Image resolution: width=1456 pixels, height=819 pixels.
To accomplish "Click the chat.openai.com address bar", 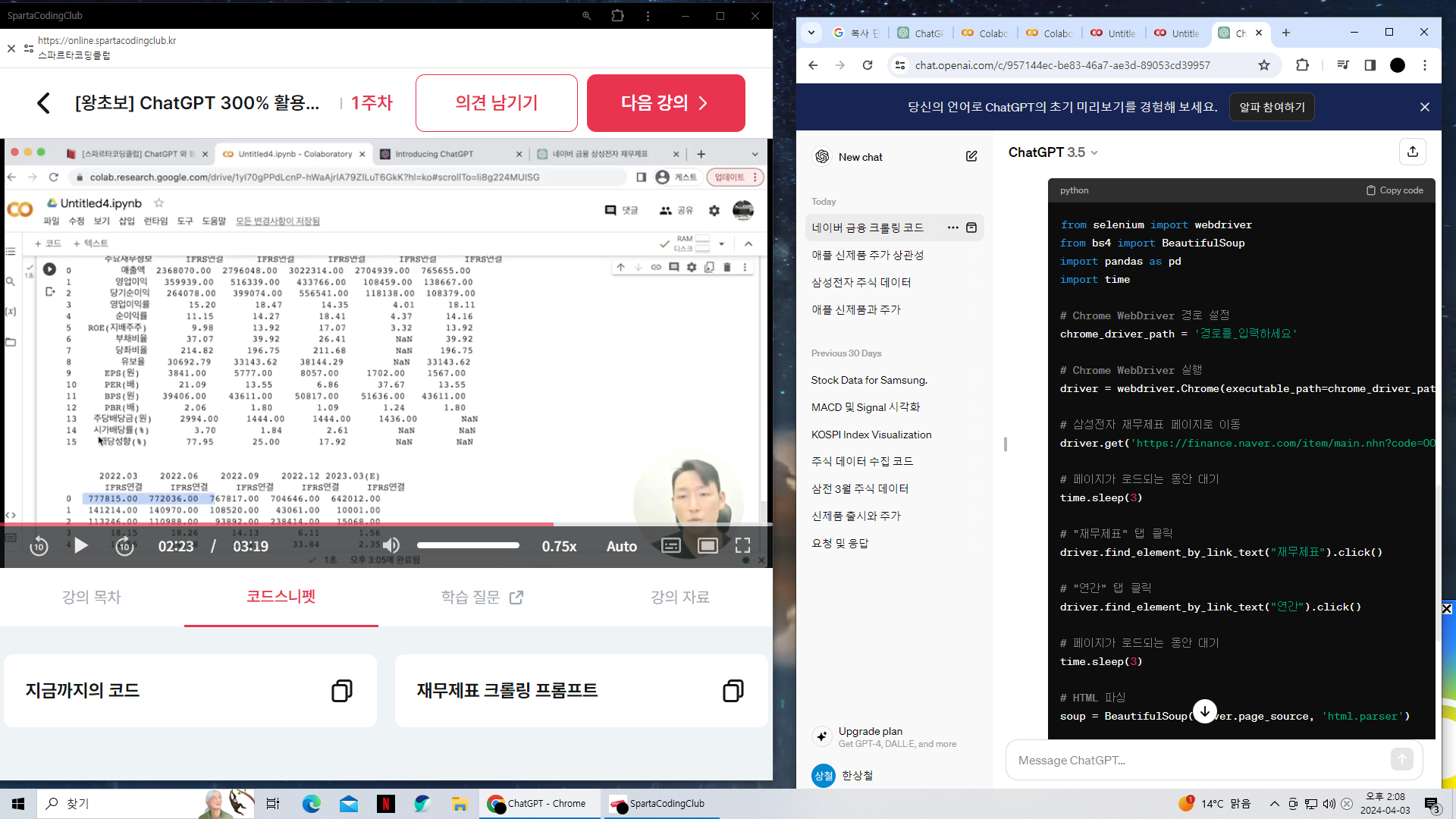I will click(1062, 65).
